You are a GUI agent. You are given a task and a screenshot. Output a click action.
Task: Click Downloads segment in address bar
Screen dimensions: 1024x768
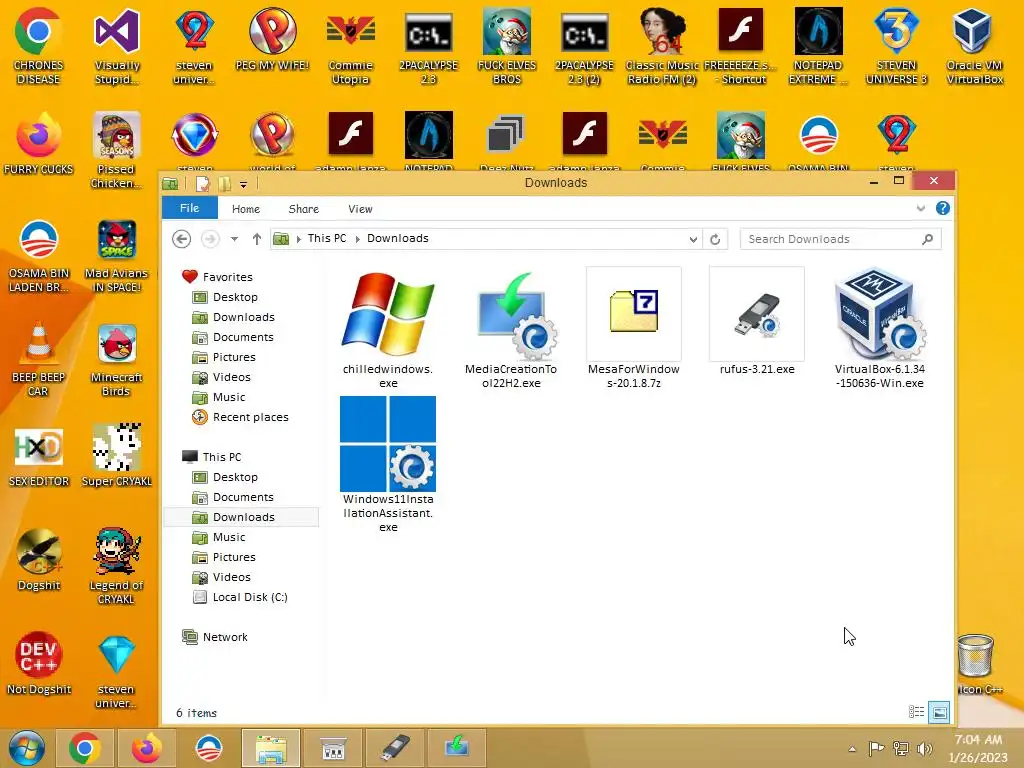[x=398, y=238]
